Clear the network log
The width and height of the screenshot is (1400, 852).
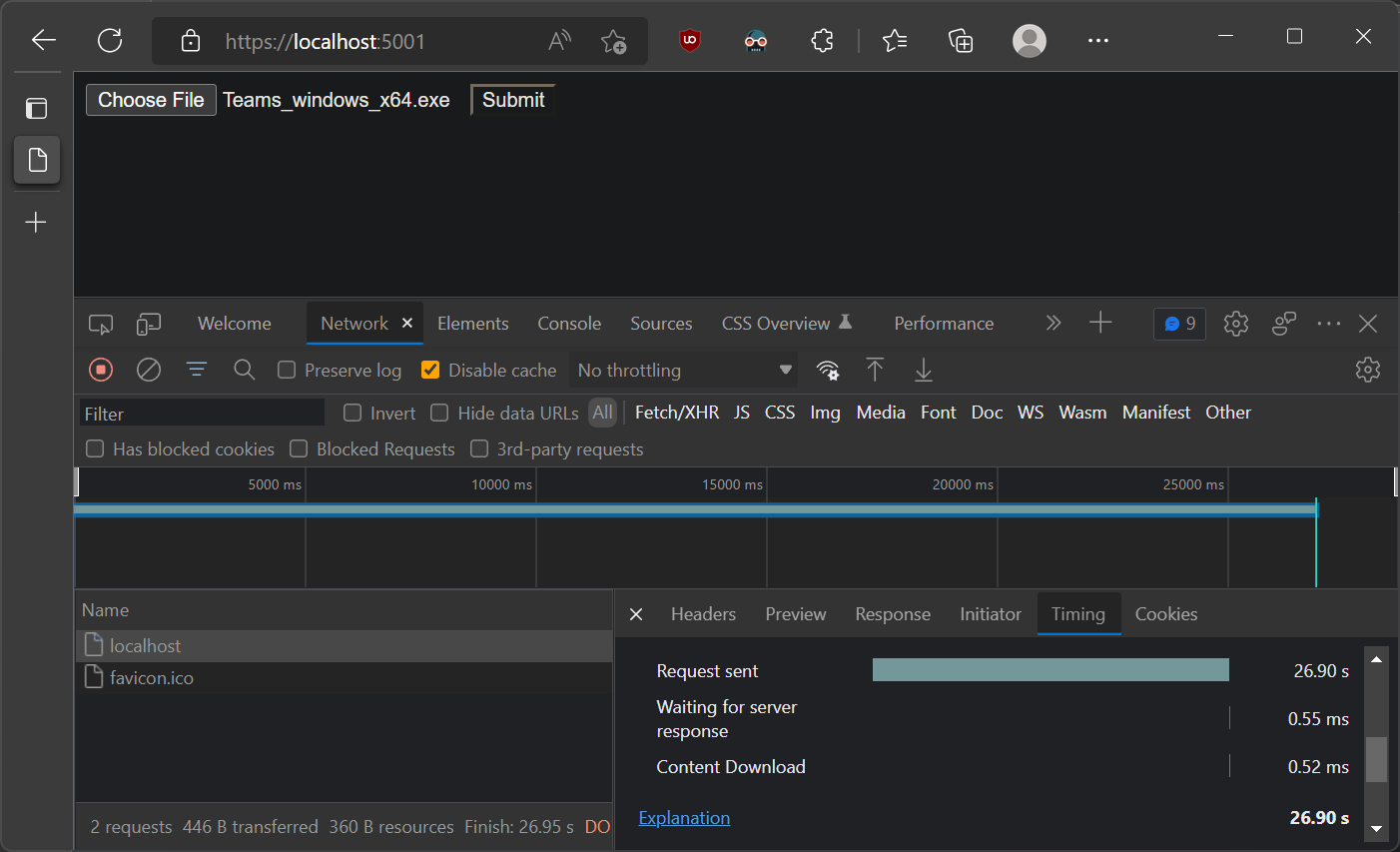(x=149, y=370)
